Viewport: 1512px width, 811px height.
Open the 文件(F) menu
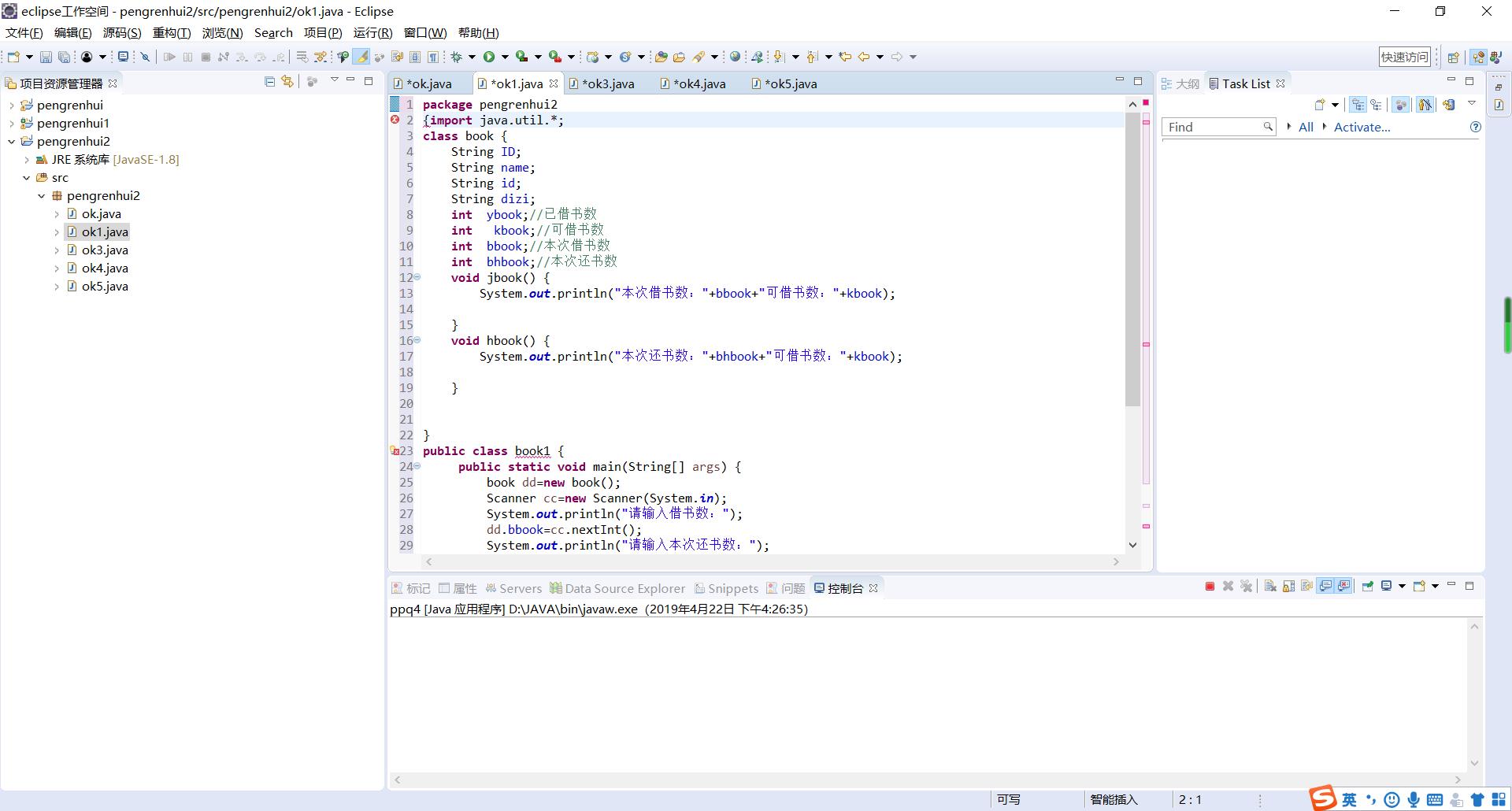(x=24, y=32)
